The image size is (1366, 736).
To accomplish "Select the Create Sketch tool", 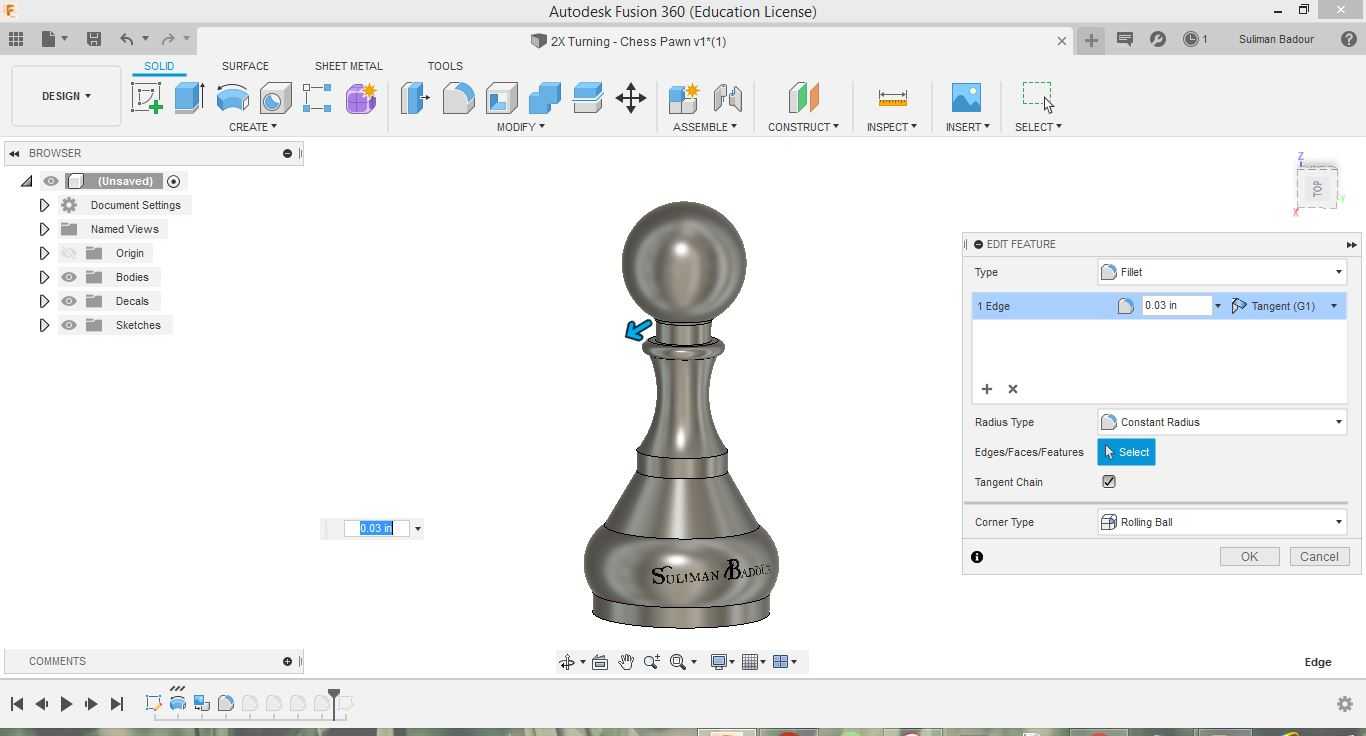I will click(147, 98).
